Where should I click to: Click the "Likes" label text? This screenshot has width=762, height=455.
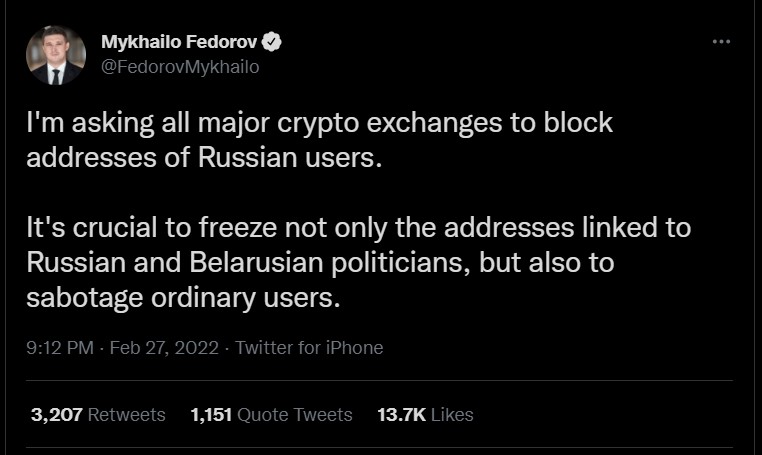point(452,415)
